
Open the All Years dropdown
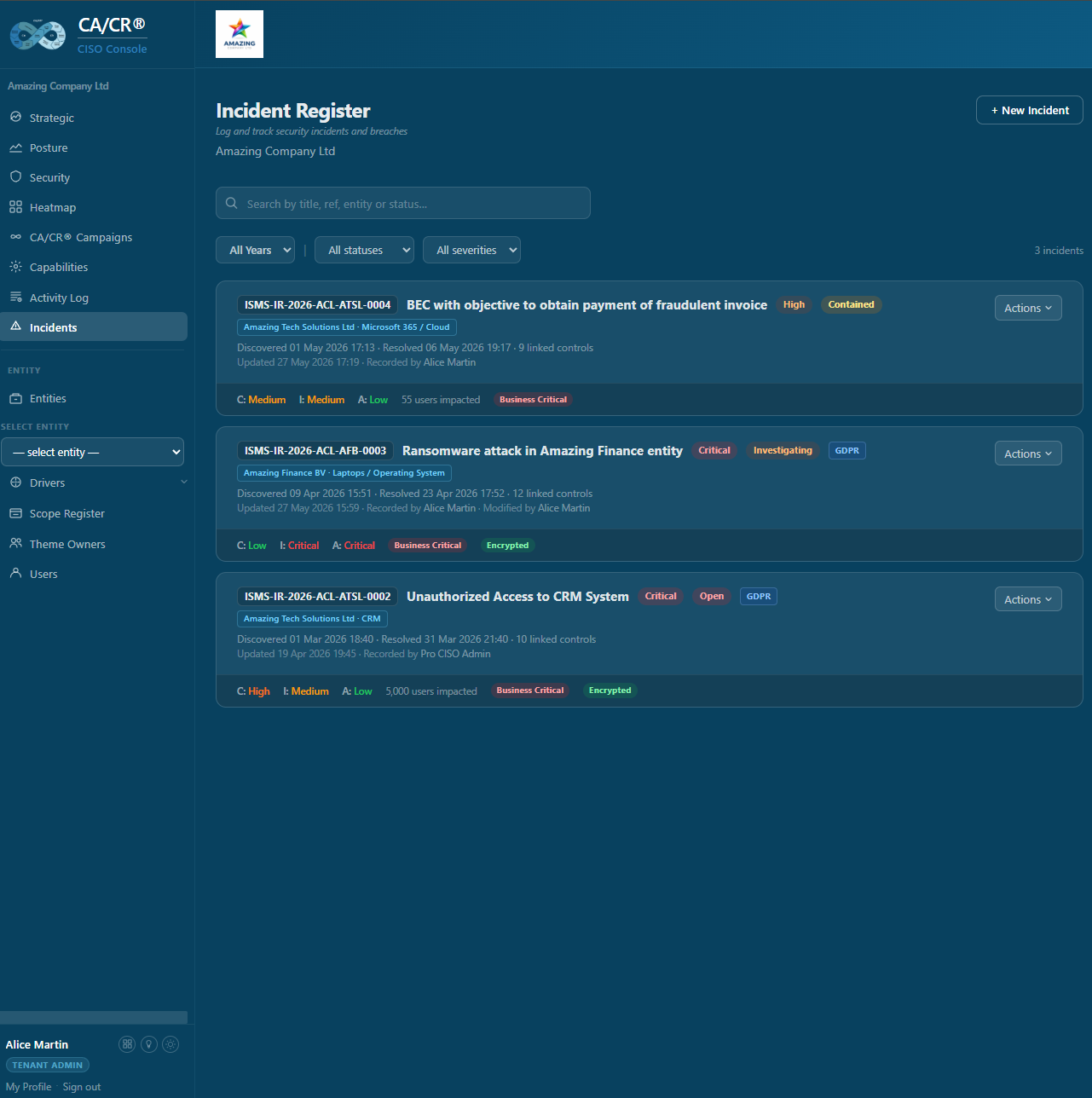[x=256, y=250]
